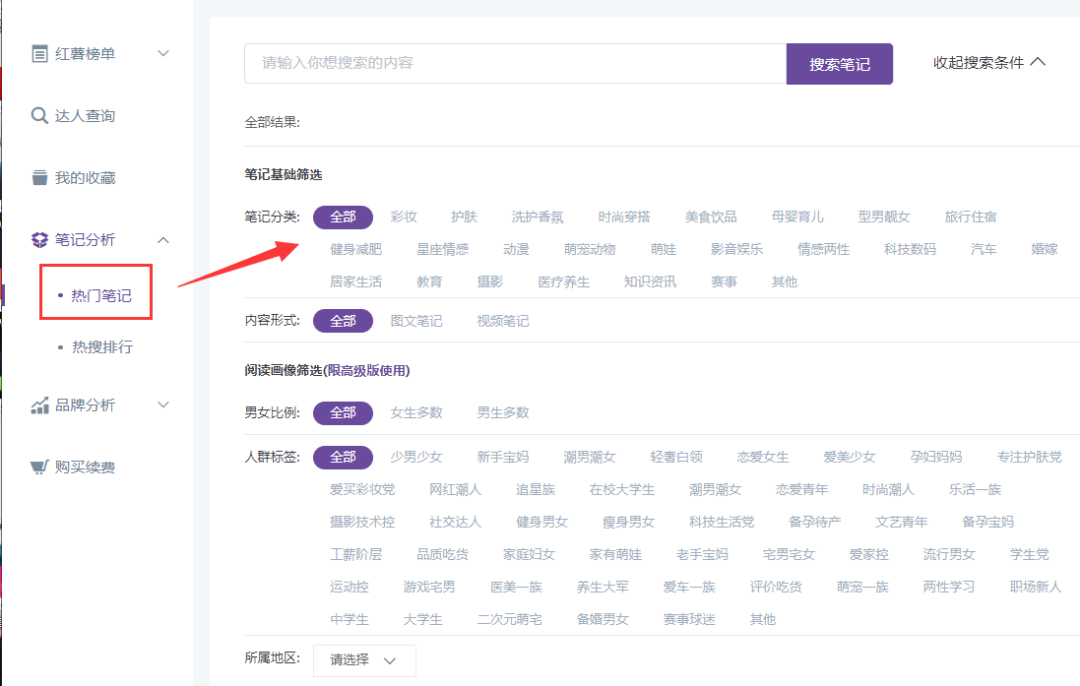The width and height of the screenshot is (1080, 686).
Task: Collapse search filters via 收起搜索条件
Action: coord(989,62)
